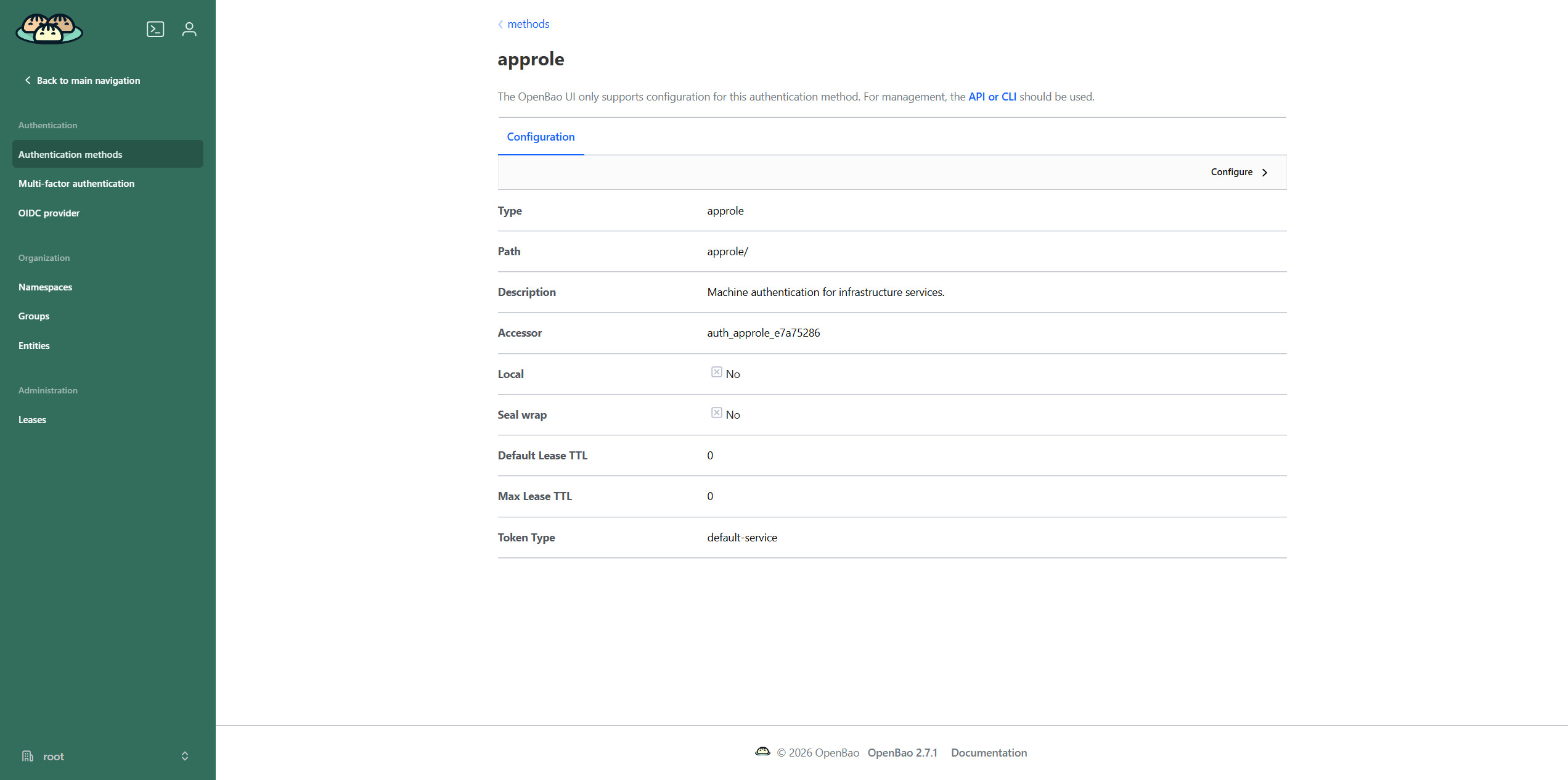Click the Machine authentication description text
Image resolution: width=1568 pixels, height=780 pixels.
point(826,292)
